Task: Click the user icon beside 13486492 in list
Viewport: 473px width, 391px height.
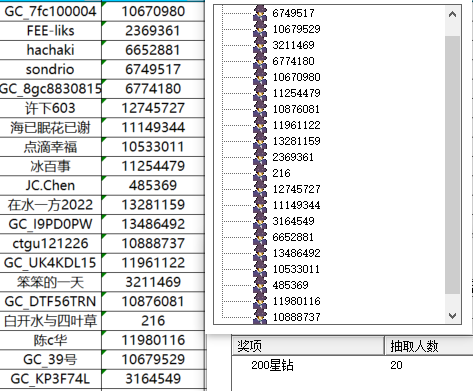Action: pyautogui.click(x=260, y=253)
